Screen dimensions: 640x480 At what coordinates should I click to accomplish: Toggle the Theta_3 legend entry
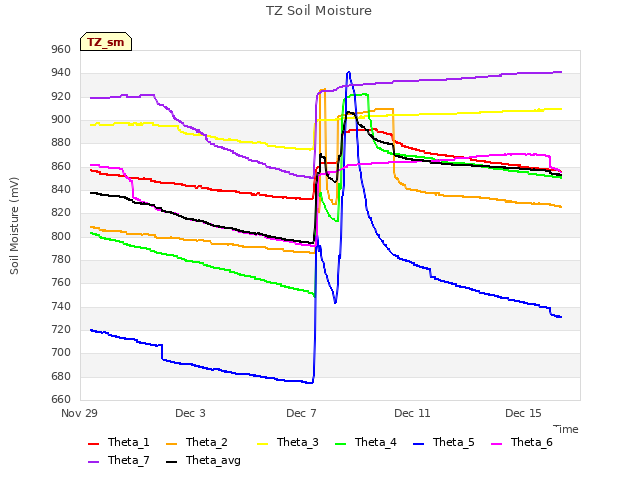(x=287, y=442)
